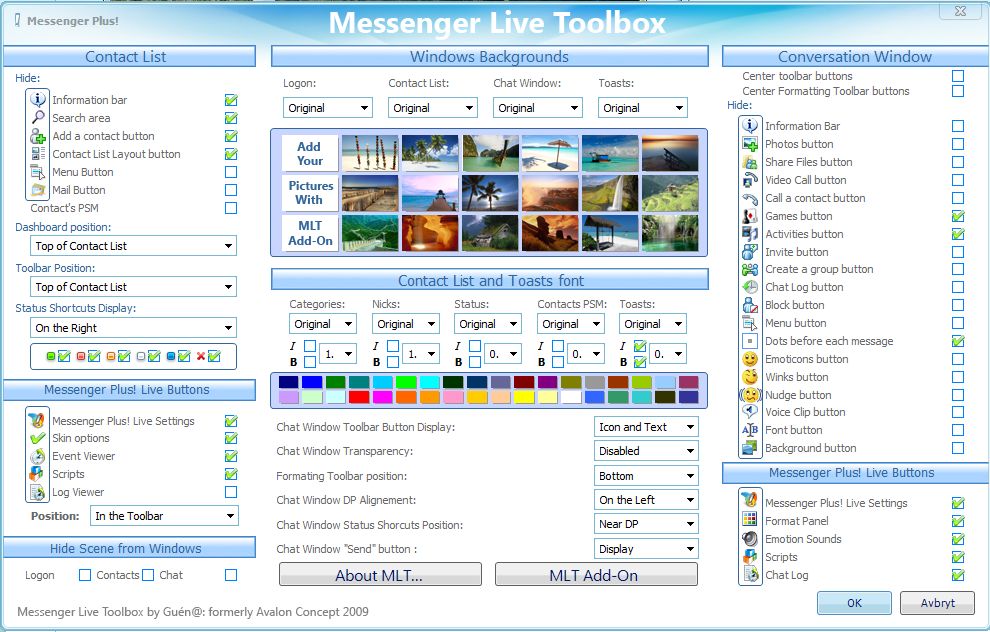Click the Games button icon

pyautogui.click(x=750, y=216)
